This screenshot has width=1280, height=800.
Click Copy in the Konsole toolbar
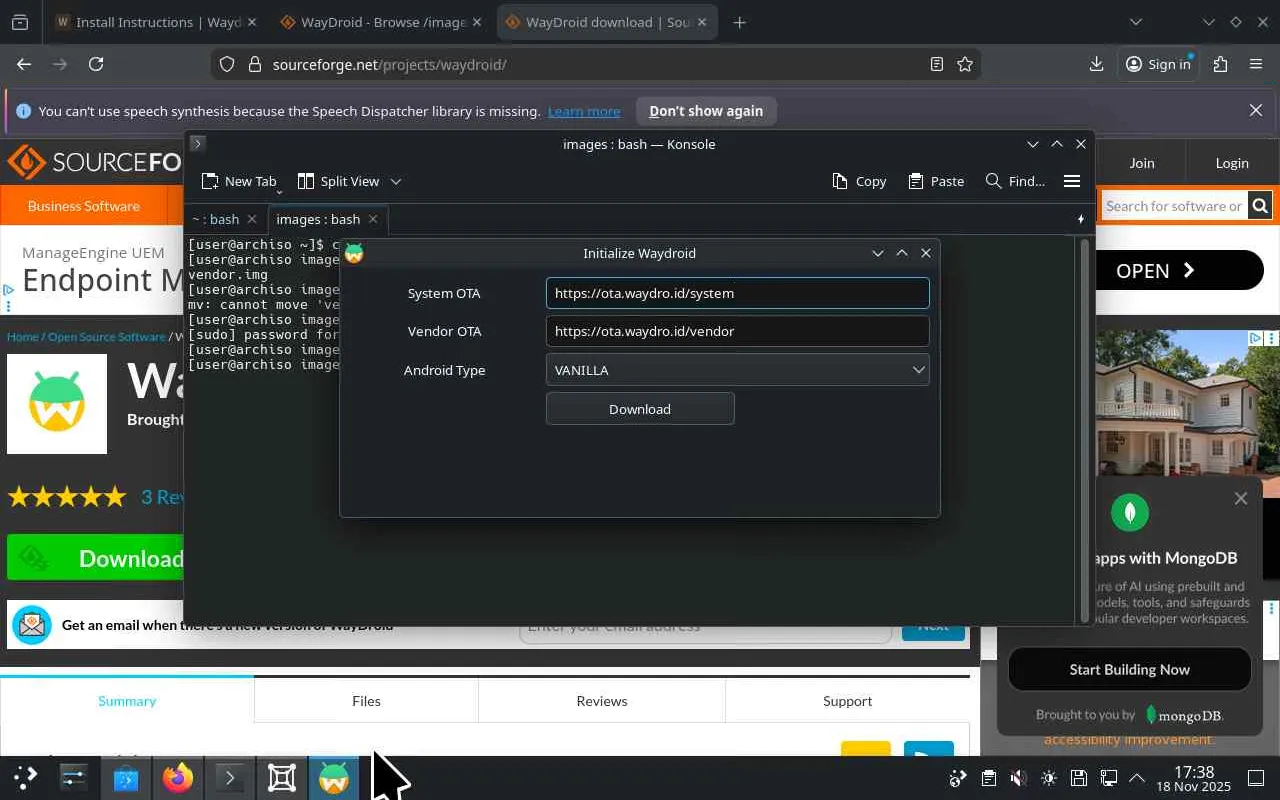[x=859, y=181]
